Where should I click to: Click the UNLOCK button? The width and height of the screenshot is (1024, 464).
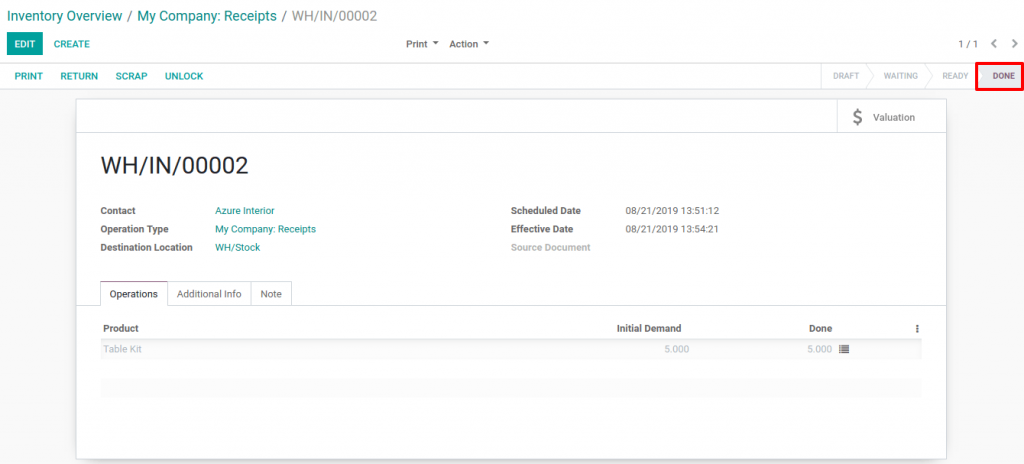[184, 76]
